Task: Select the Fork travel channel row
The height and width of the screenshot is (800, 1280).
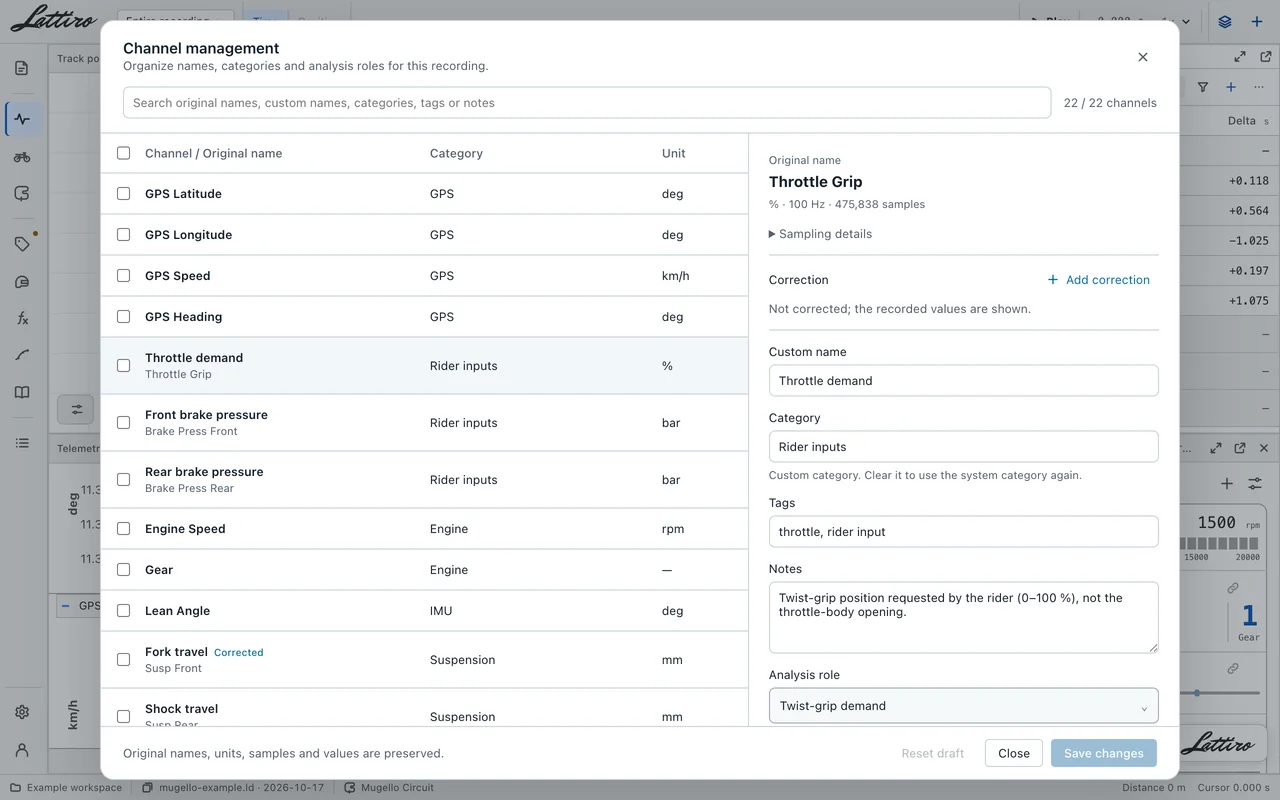Action: (424, 660)
